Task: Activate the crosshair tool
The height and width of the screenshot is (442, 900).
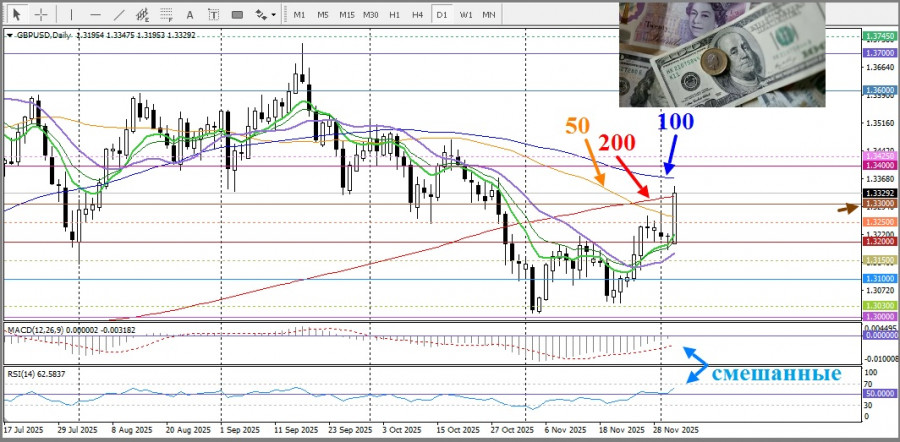Action: (x=41, y=15)
